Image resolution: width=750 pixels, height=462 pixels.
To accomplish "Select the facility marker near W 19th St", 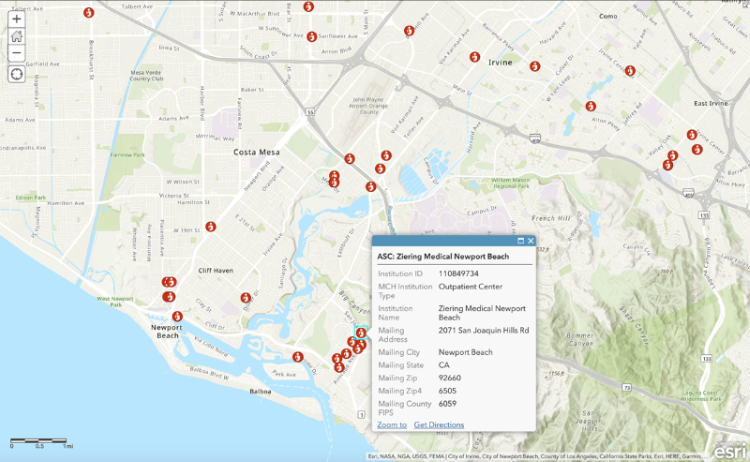I will click(x=210, y=226).
